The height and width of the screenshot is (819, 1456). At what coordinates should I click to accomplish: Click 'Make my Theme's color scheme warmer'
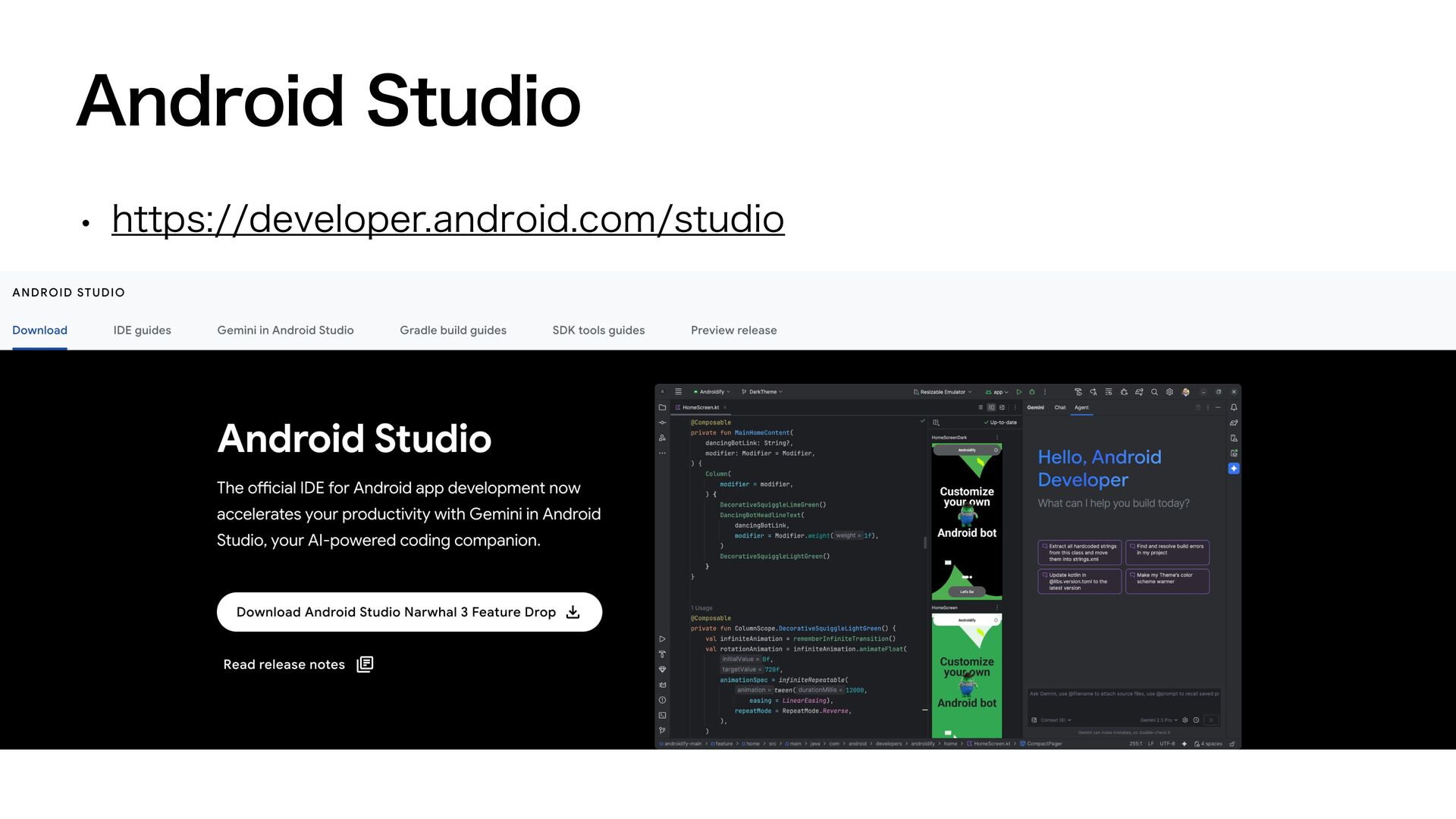1167,581
